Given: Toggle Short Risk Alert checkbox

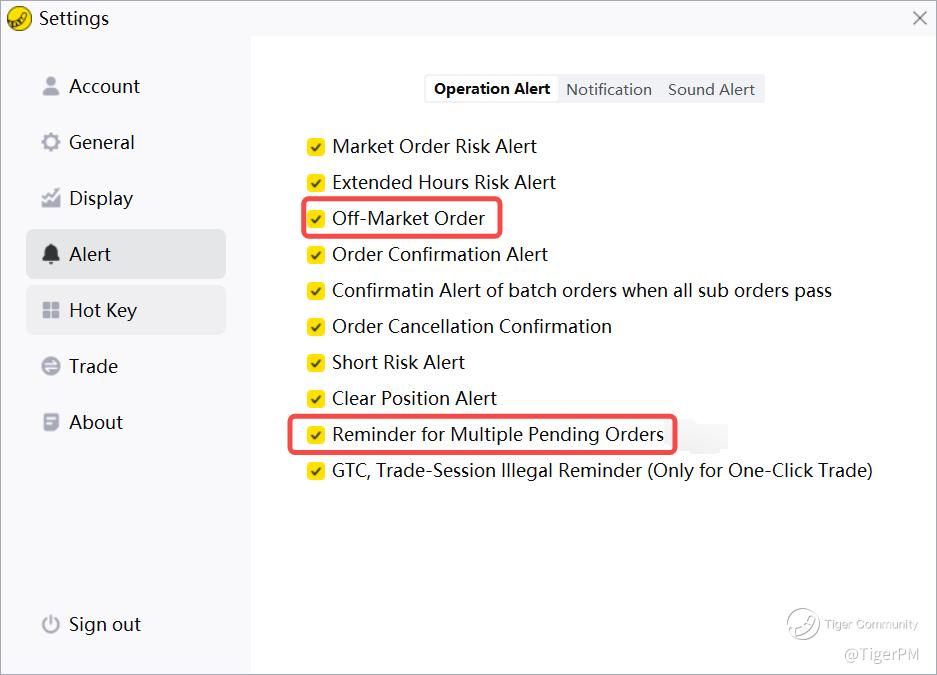Looking at the screenshot, I should (316, 363).
